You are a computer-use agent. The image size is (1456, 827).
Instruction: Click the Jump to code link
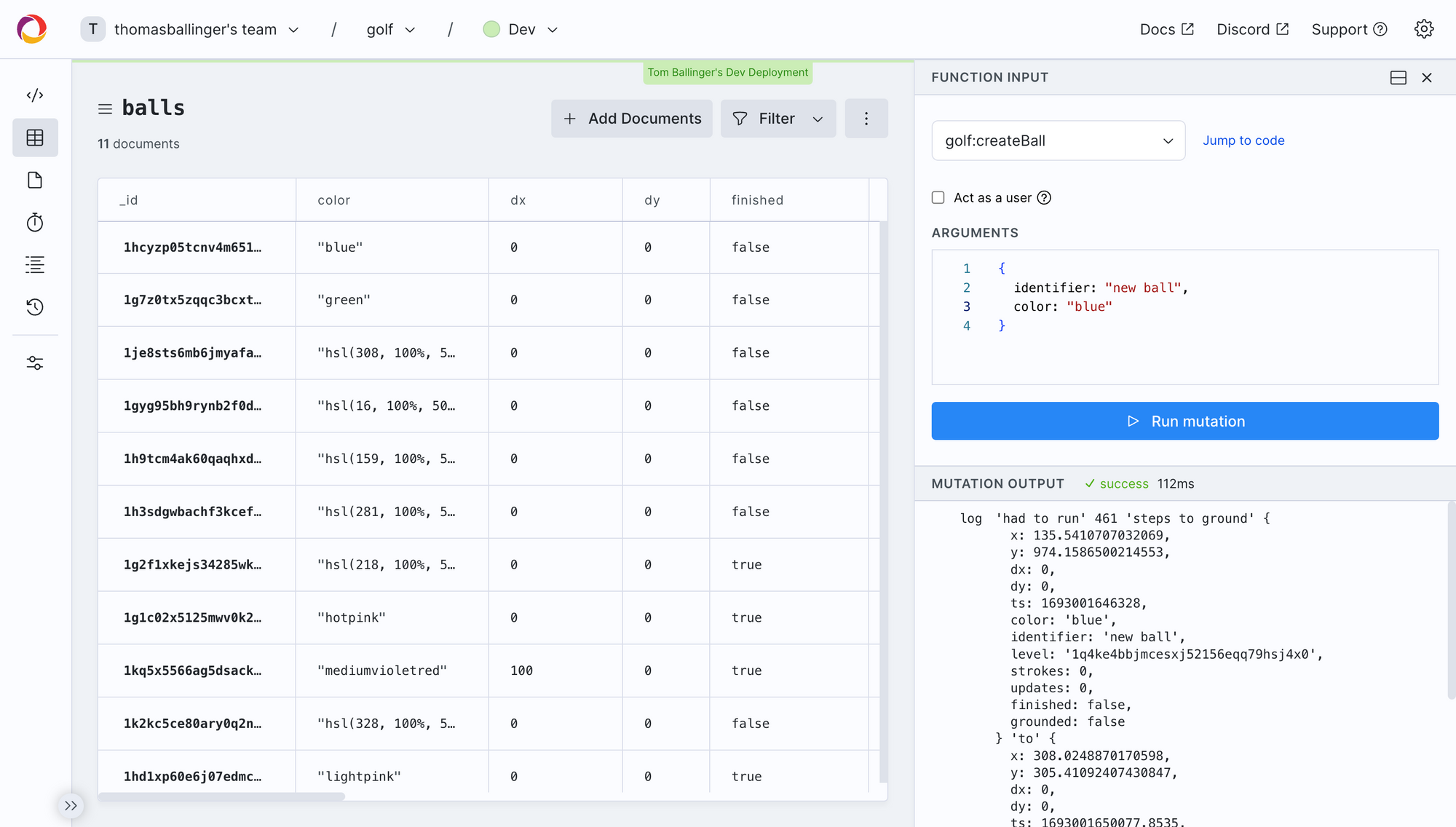[x=1243, y=141]
